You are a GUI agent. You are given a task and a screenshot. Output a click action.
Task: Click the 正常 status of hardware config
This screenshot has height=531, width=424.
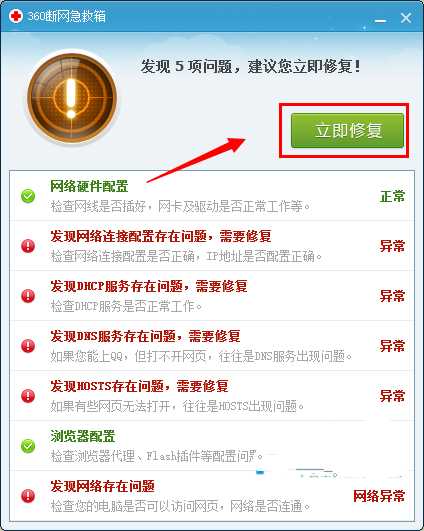392,196
